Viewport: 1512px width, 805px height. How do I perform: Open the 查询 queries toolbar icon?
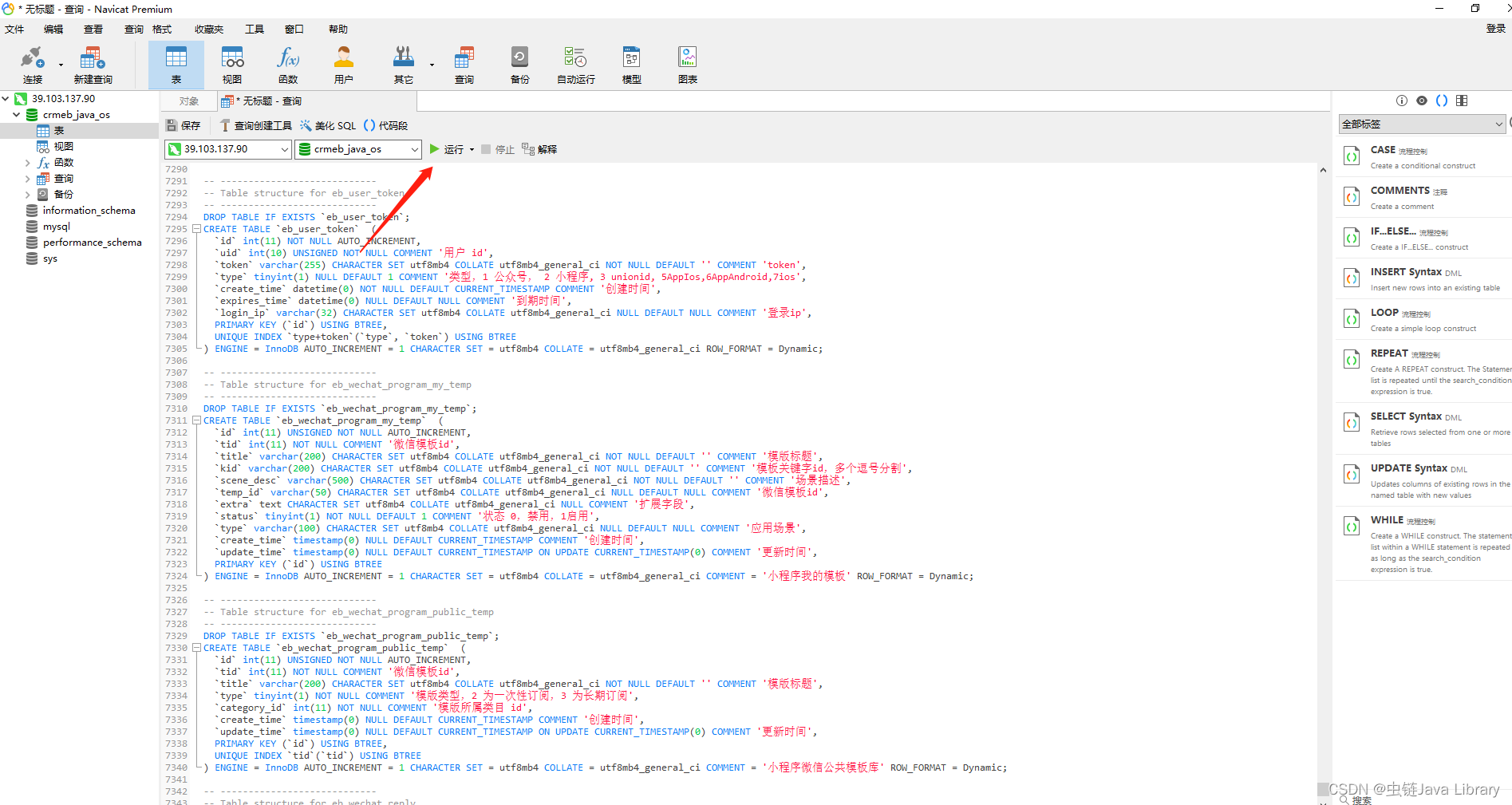coord(464,65)
